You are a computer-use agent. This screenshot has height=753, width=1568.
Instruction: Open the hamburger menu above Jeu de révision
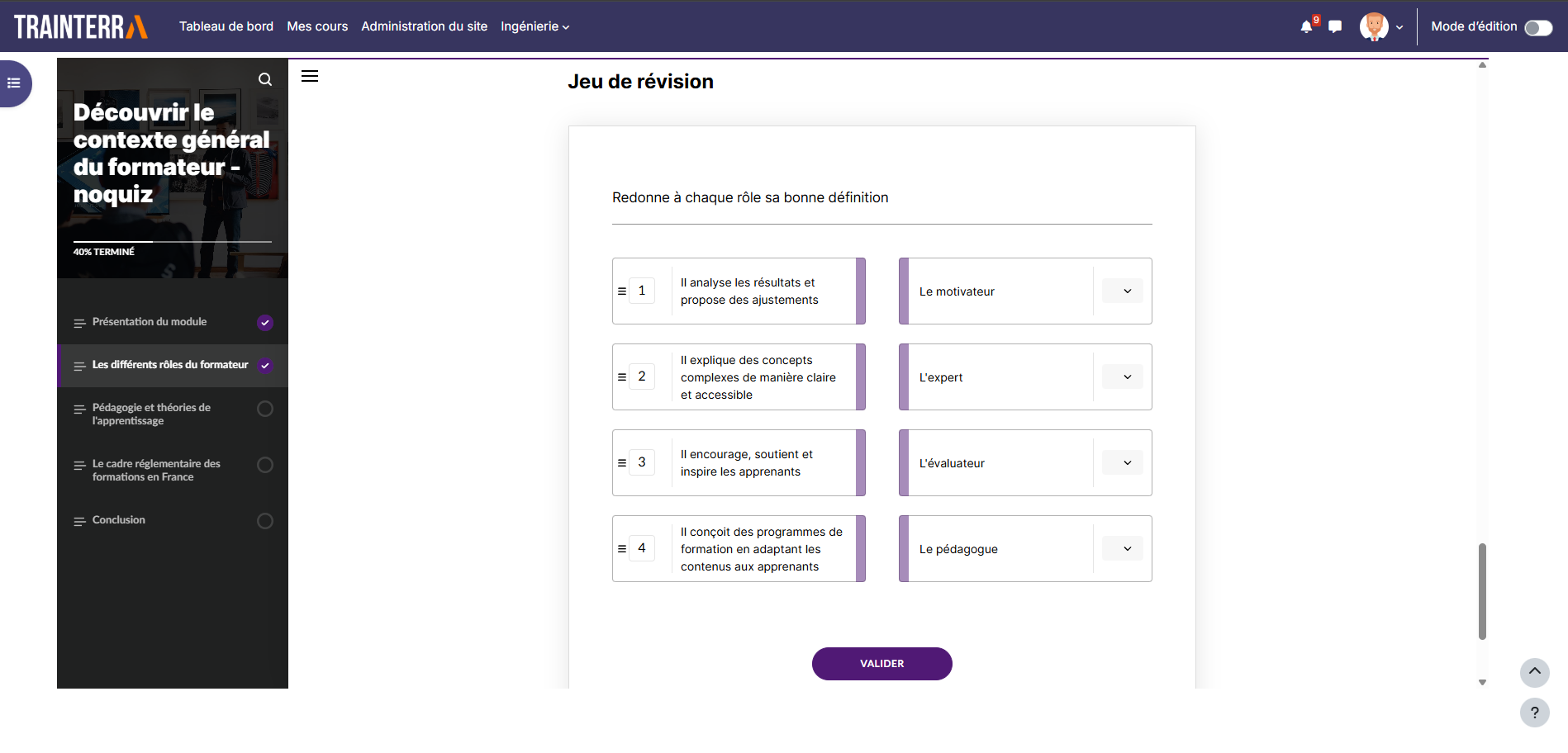click(310, 75)
